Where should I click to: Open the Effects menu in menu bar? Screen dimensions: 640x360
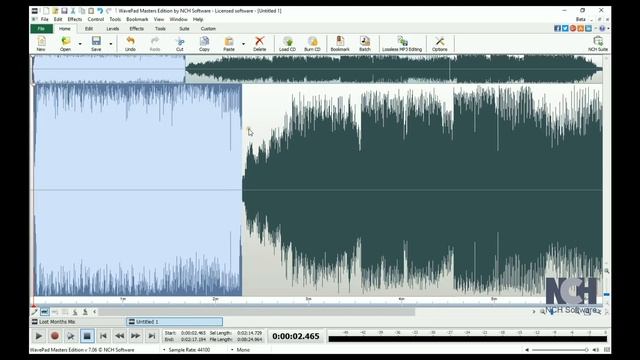click(75, 19)
